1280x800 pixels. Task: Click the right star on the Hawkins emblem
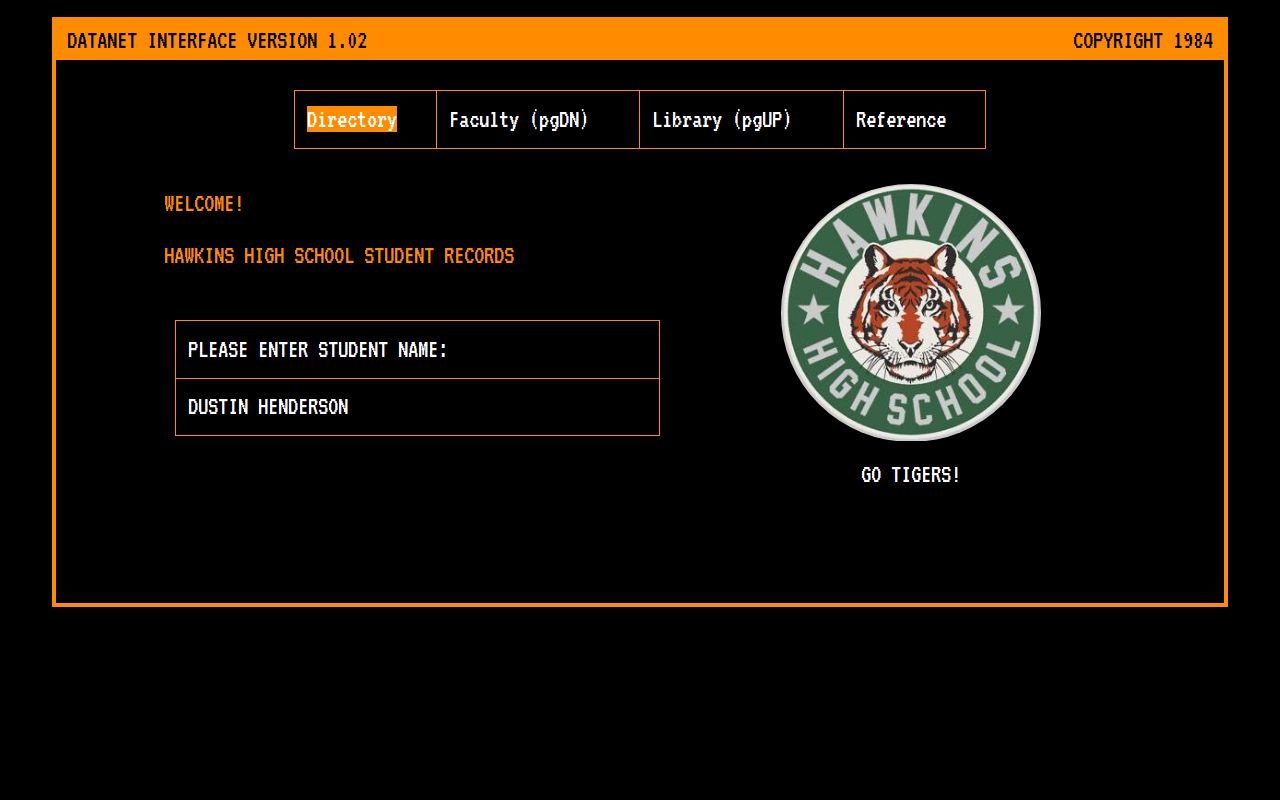[1008, 310]
